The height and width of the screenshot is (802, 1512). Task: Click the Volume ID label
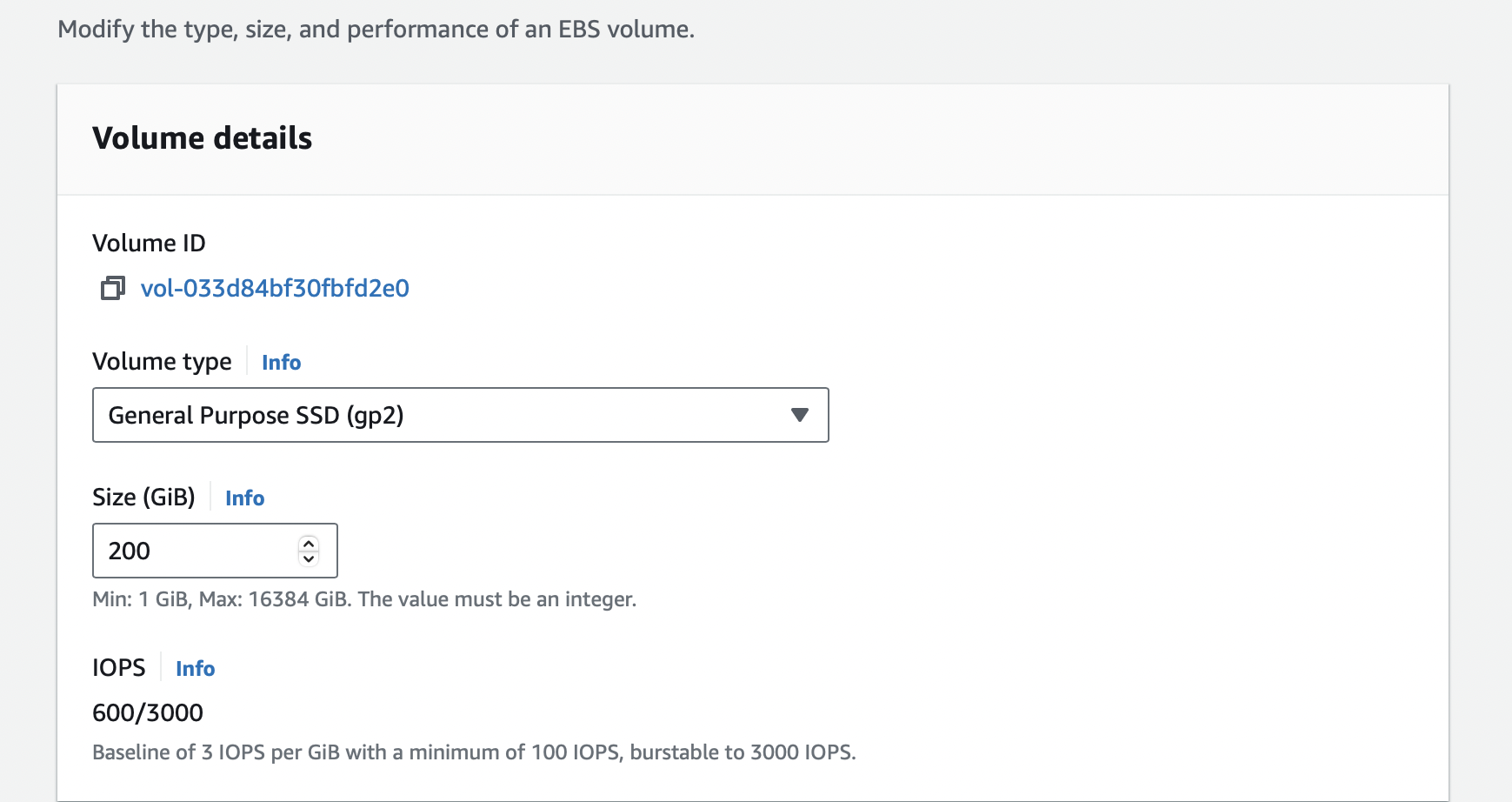click(149, 244)
